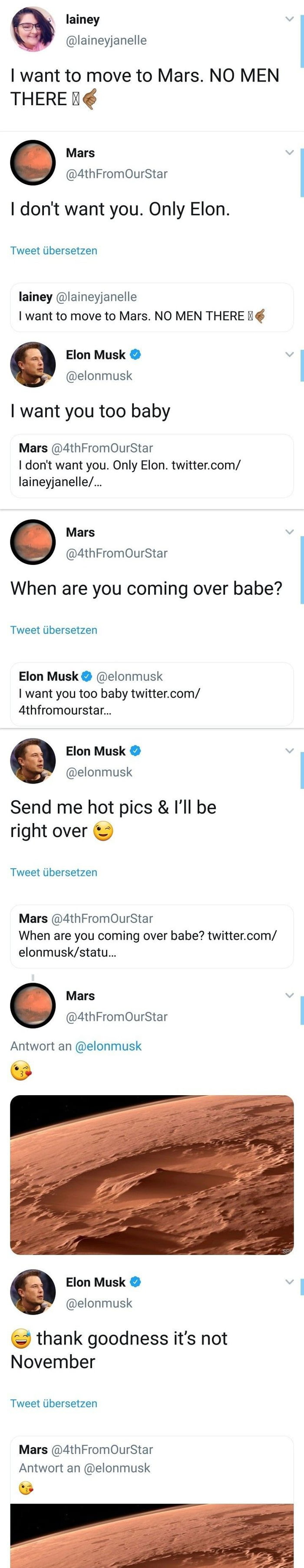Image resolution: width=304 pixels, height=1568 pixels.
Task: Open Mars avatar on the kiss emoji reply
Action: pyautogui.click(x=33, y=1006)
